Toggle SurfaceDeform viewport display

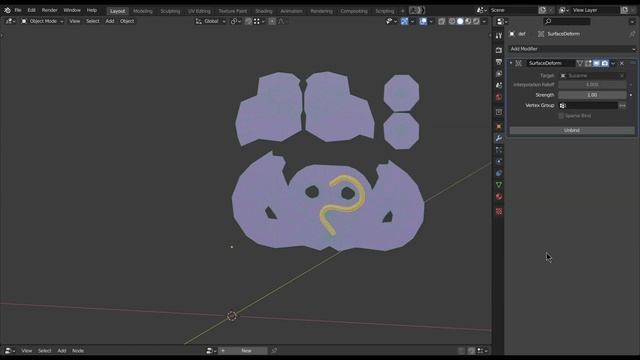(596, 63)
